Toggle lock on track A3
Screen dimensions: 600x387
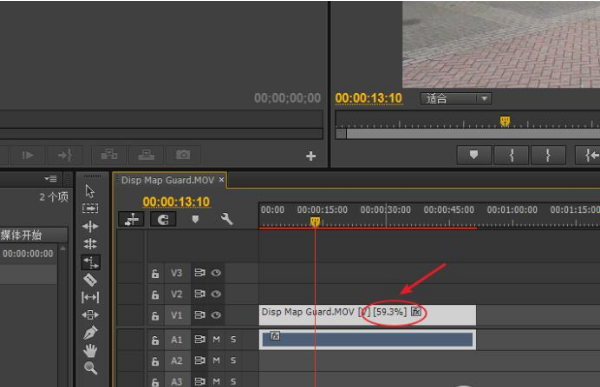tap(155, 382)
